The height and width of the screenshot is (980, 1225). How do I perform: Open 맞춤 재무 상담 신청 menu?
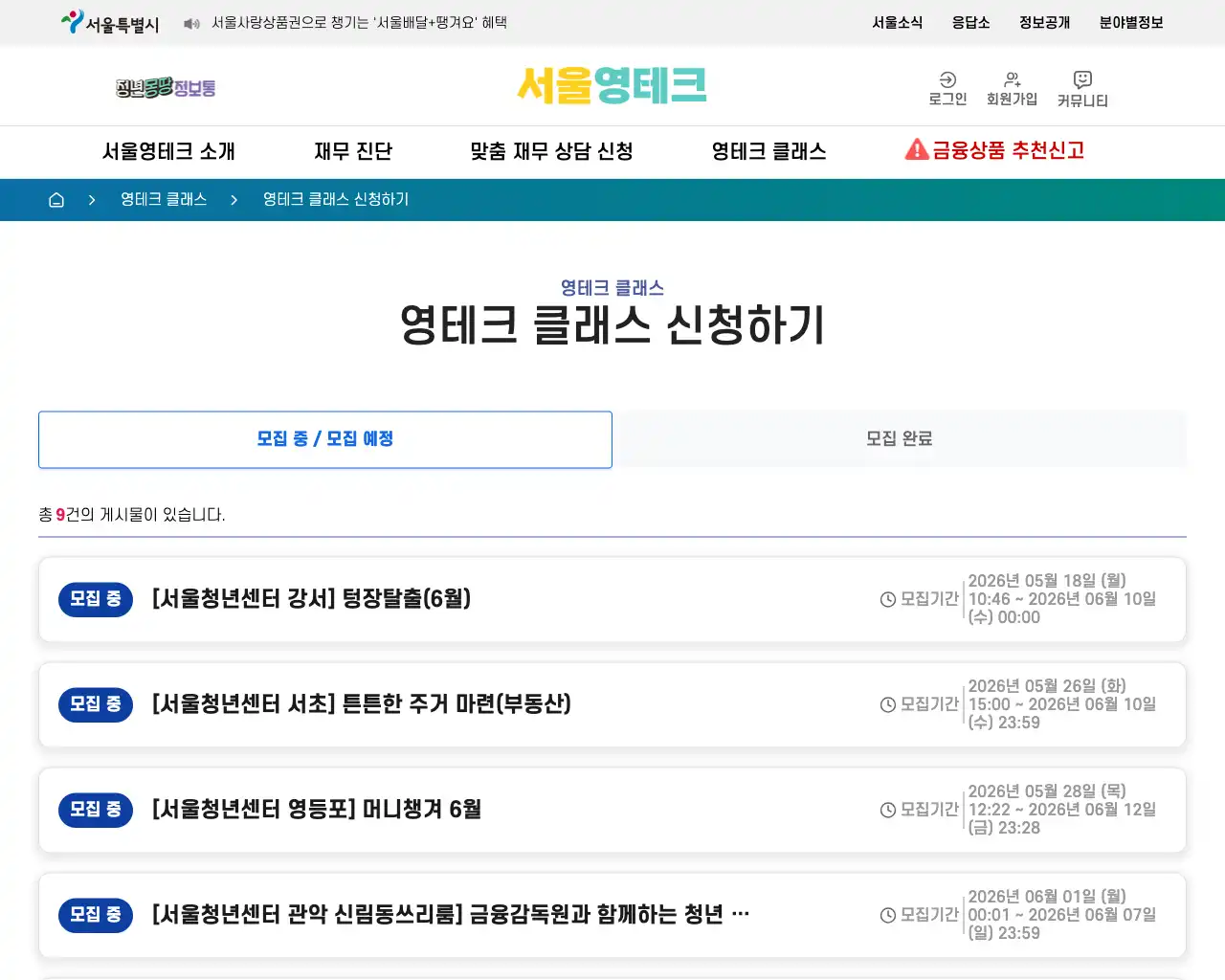(x=551, y=151)
